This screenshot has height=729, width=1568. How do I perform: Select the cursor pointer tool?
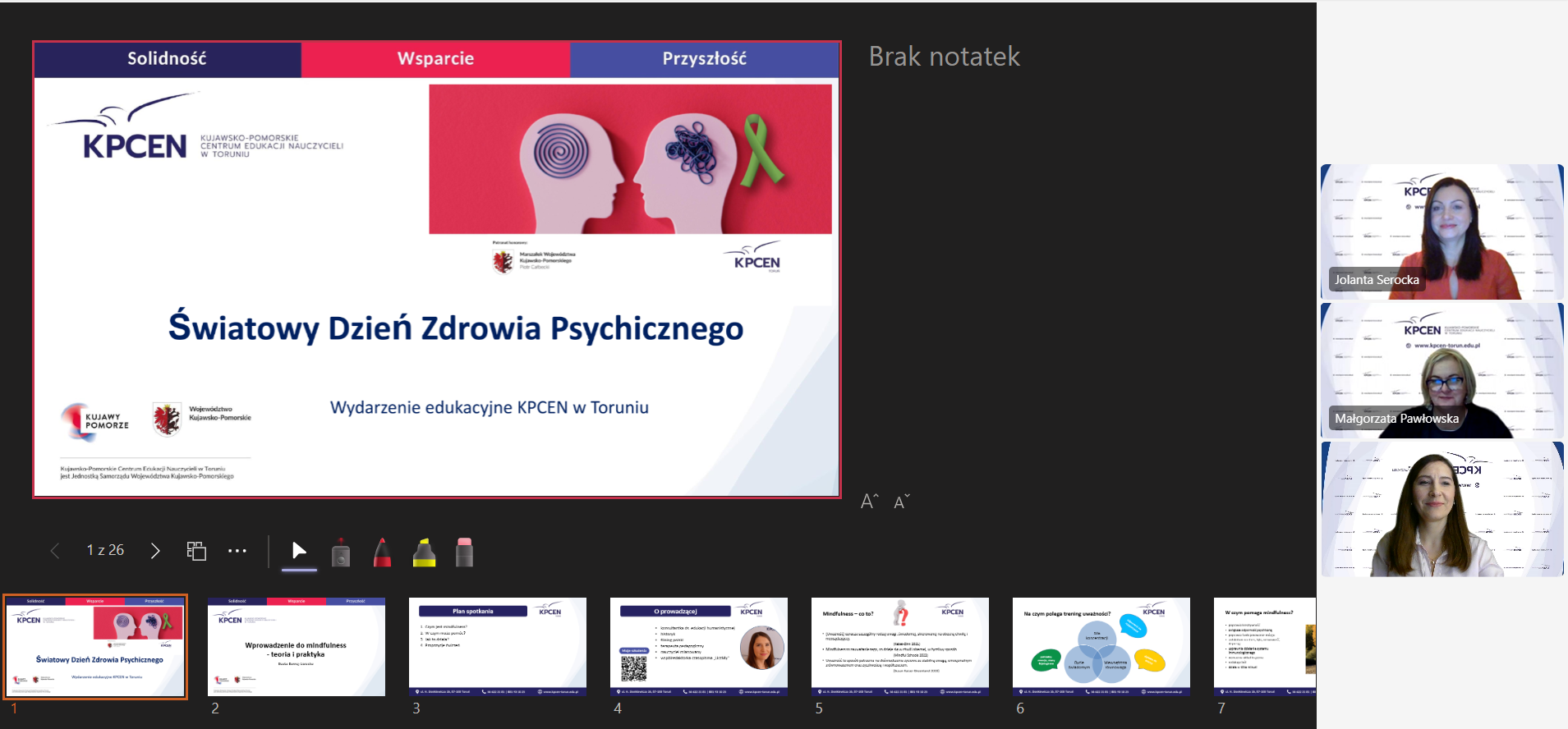click(x=299, y=552)
